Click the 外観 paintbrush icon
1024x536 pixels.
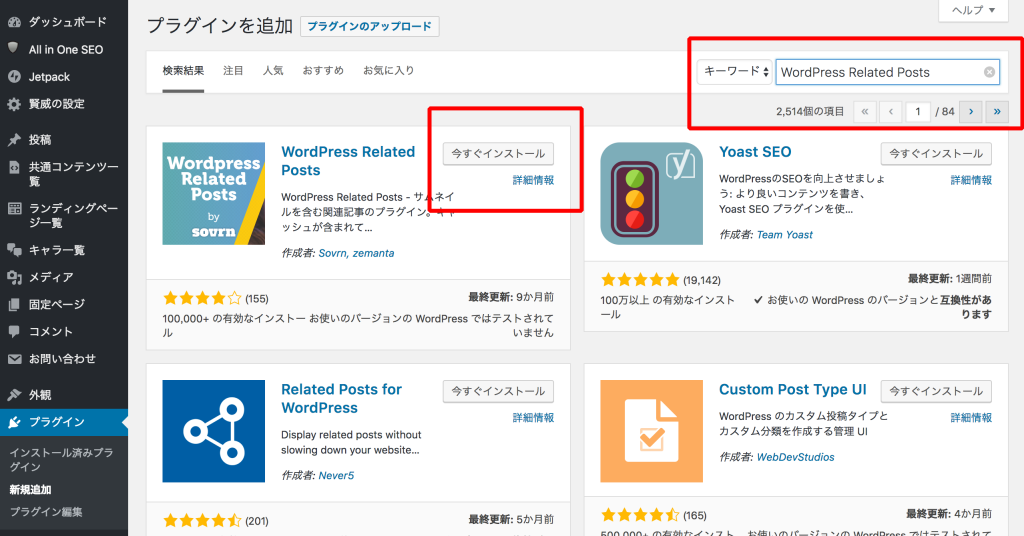[14, 395]
